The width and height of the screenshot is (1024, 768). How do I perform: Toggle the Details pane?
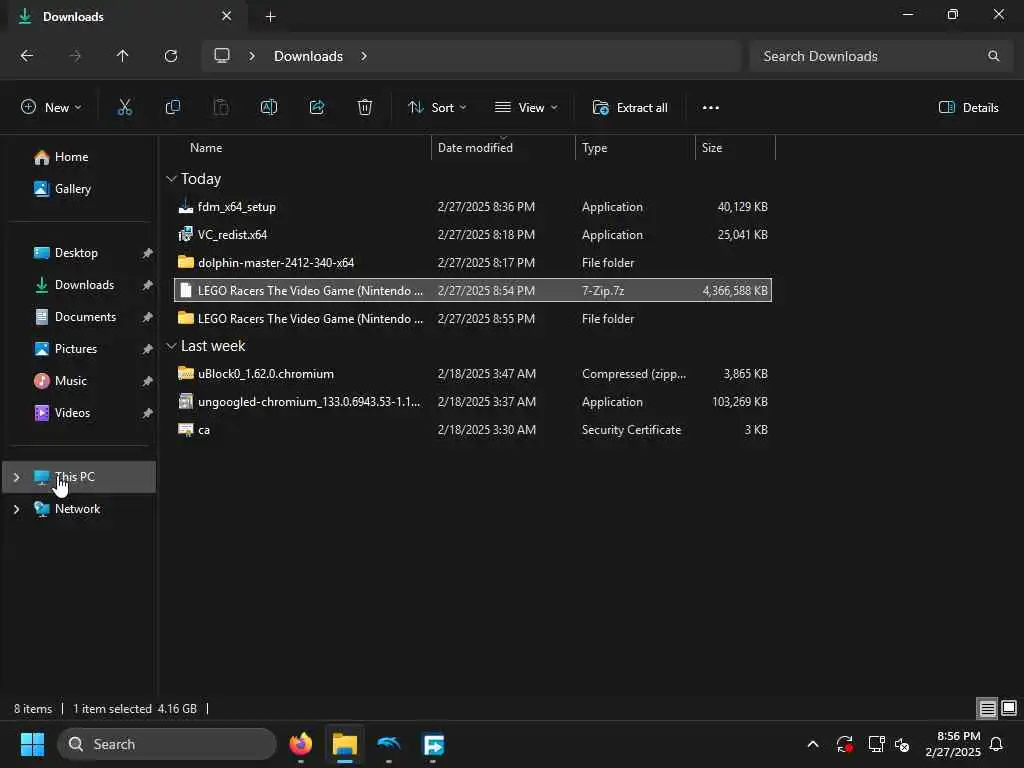(968, 108)
